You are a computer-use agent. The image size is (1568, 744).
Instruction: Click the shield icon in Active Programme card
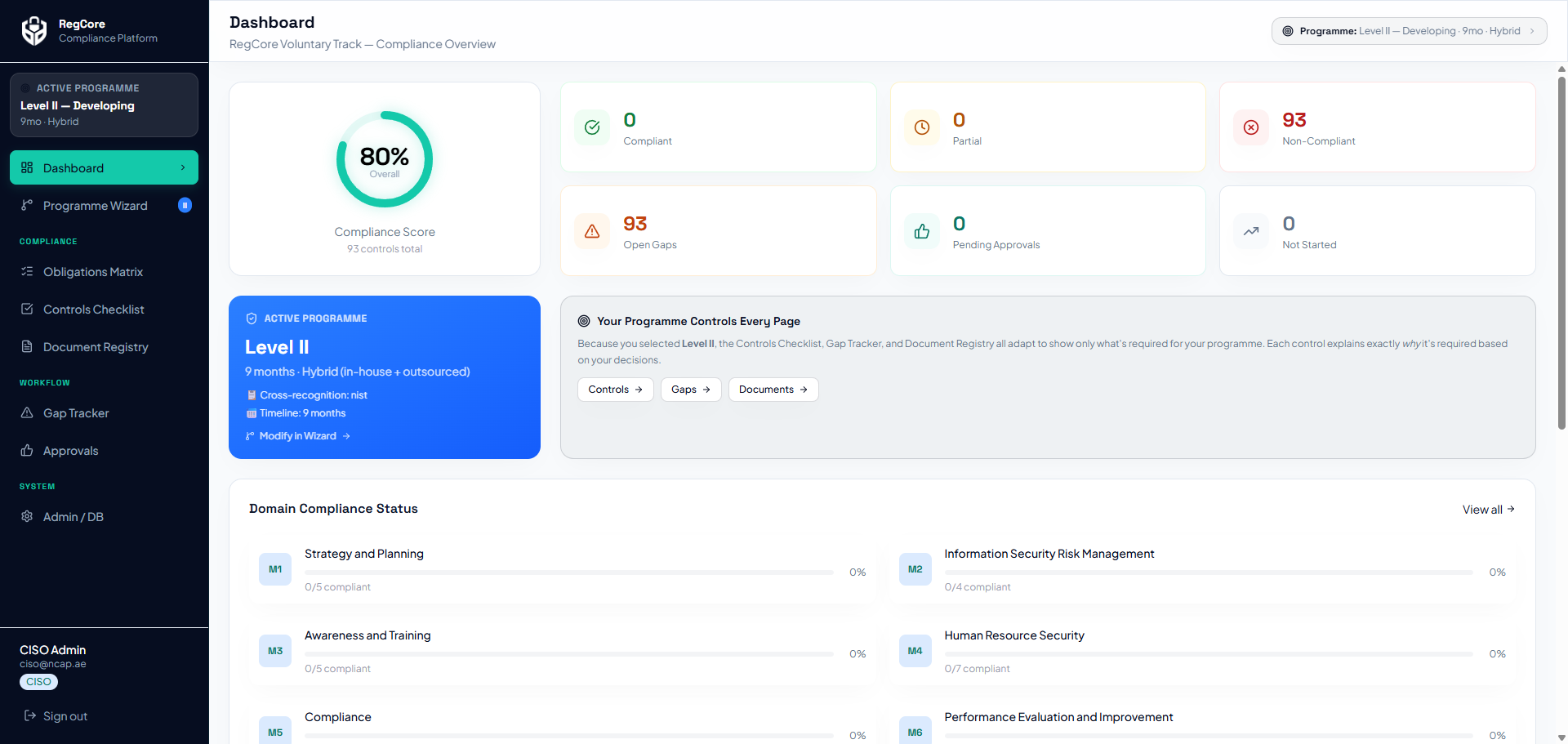(252, 319)
